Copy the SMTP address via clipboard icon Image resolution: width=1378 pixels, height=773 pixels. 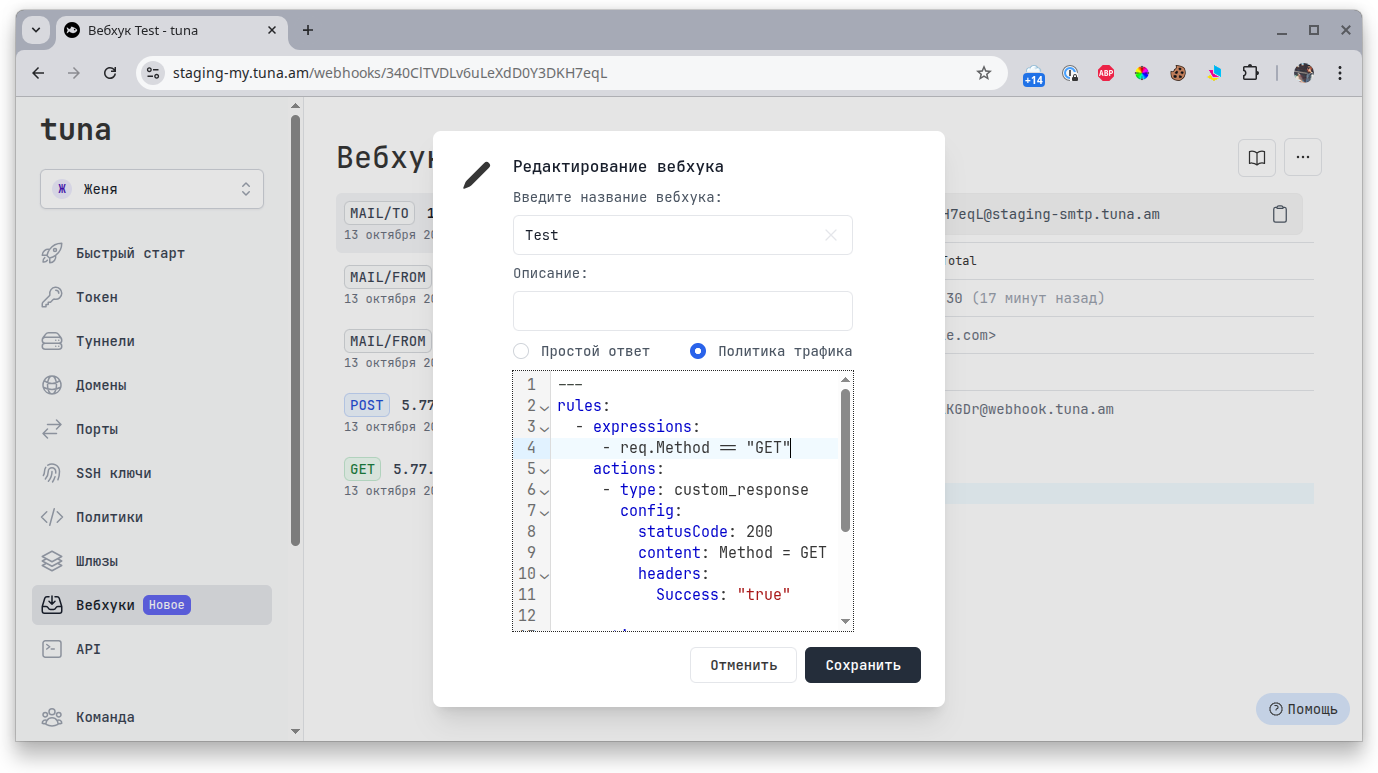coord(1279,214)
